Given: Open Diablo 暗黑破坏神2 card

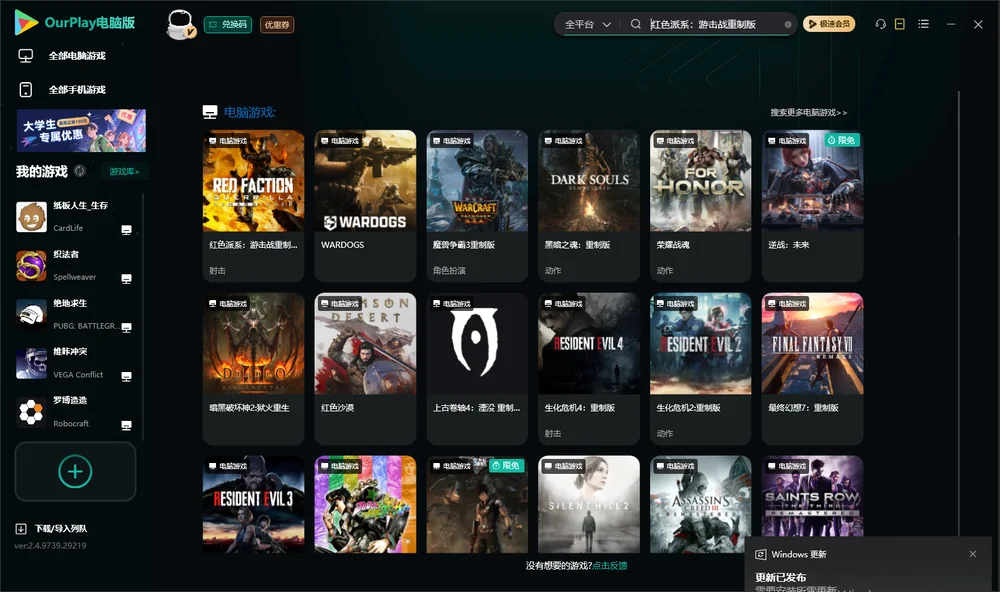Looking at the screenshot, I should coord(253,368).
